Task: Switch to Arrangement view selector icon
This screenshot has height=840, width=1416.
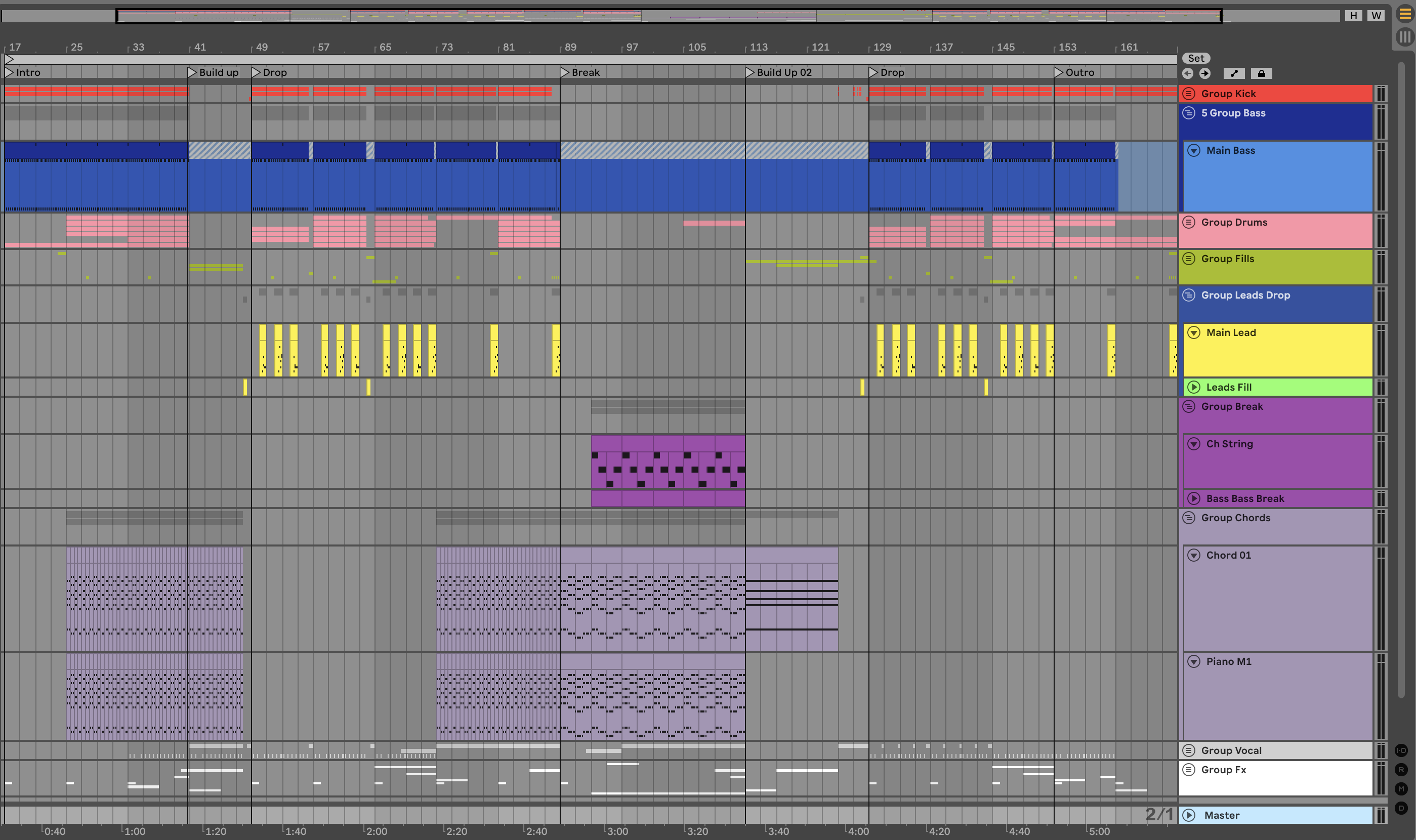Action: tap(1405, 14)
